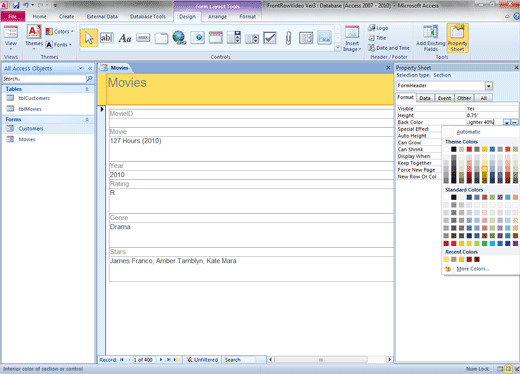
Task: Choose Automatic color option
Action: tap(468, 132)
